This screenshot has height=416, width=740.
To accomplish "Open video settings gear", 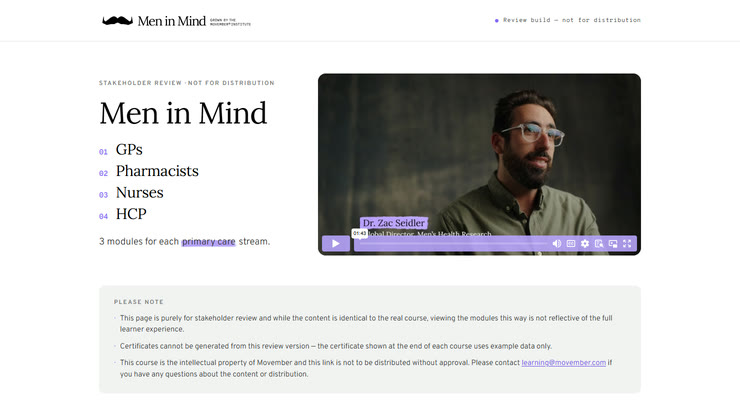I will click(585, 244).
